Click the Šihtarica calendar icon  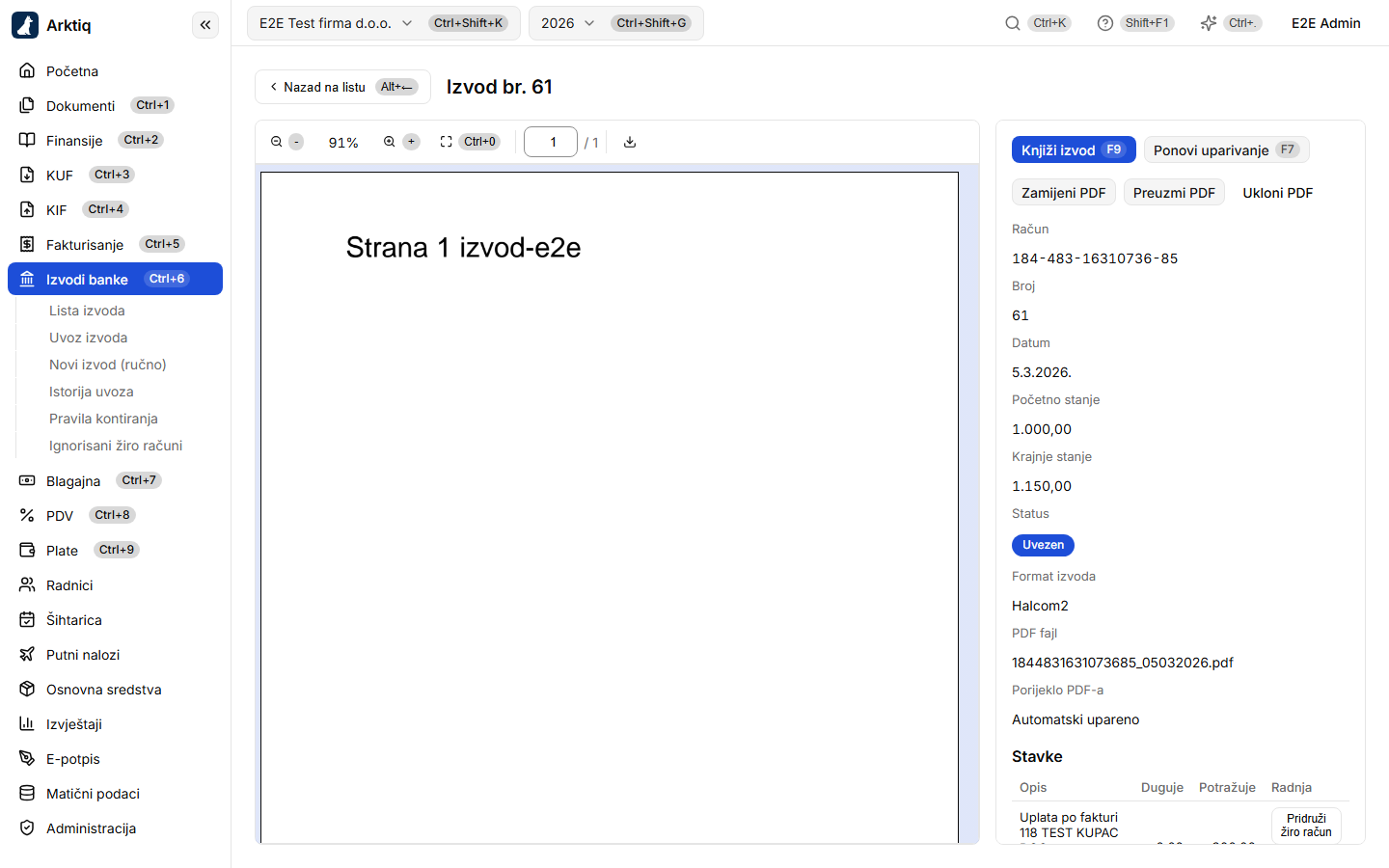[x=27, y=619]
